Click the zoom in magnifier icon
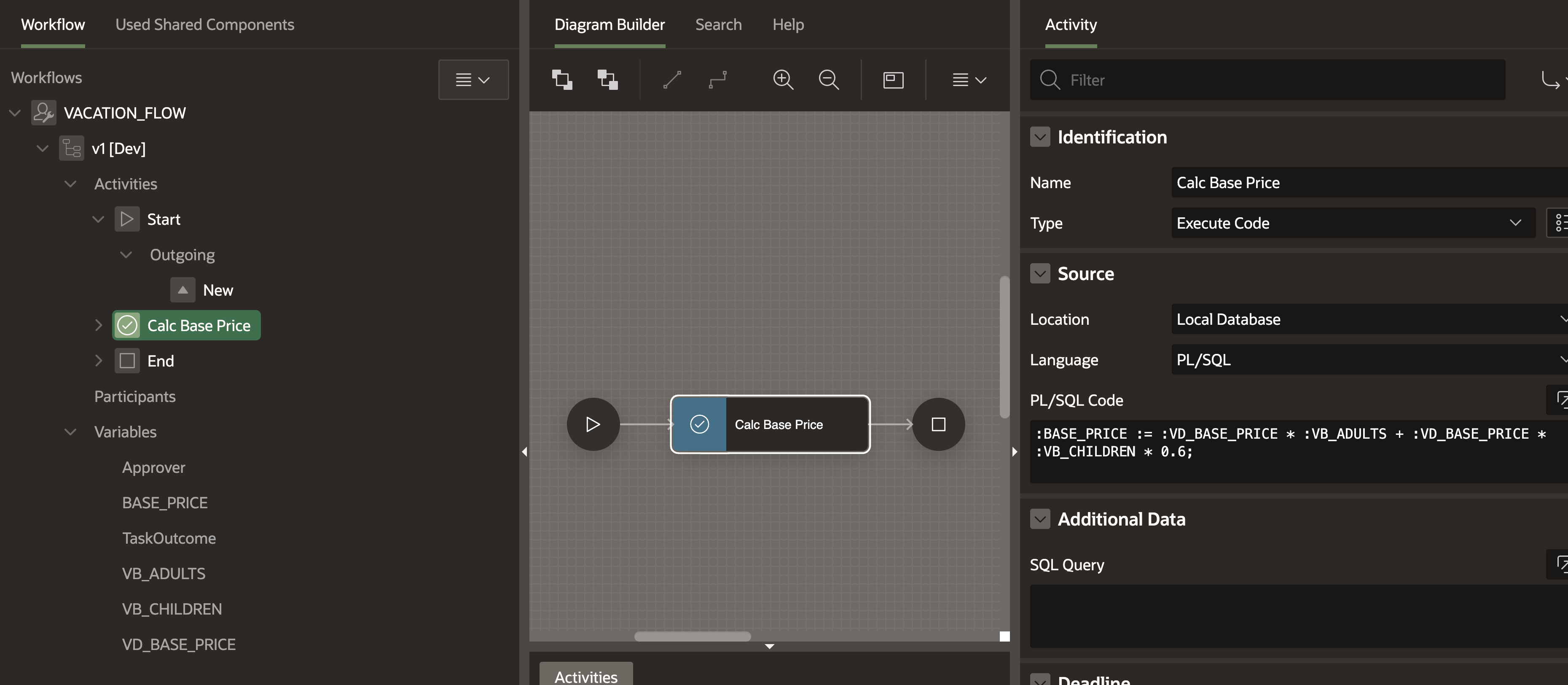 coord(783,80)
